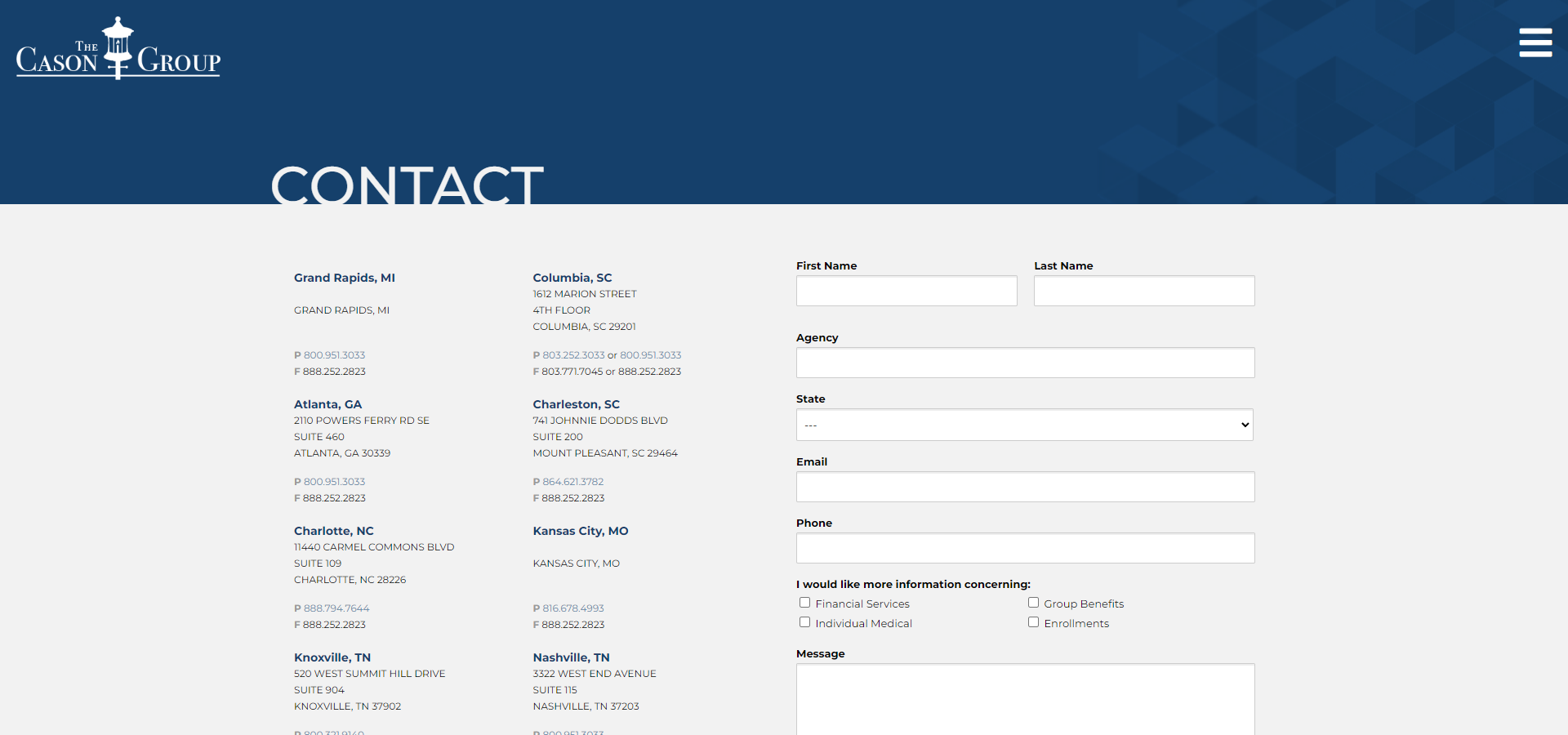Select the Agency text field
This screenshot has width=1568, height=735.
1025,363
